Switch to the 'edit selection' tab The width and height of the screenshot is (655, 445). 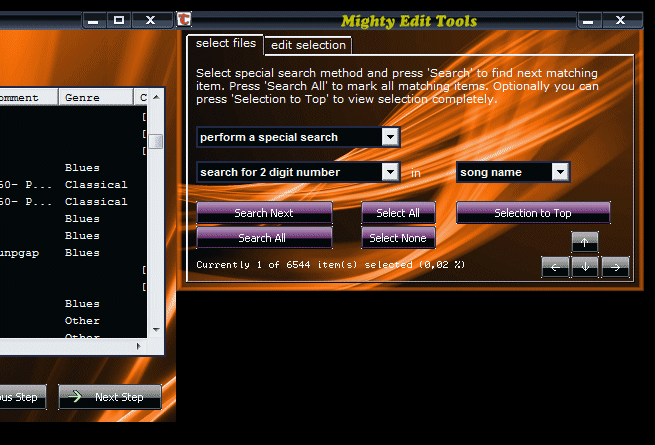pos(308,45)
